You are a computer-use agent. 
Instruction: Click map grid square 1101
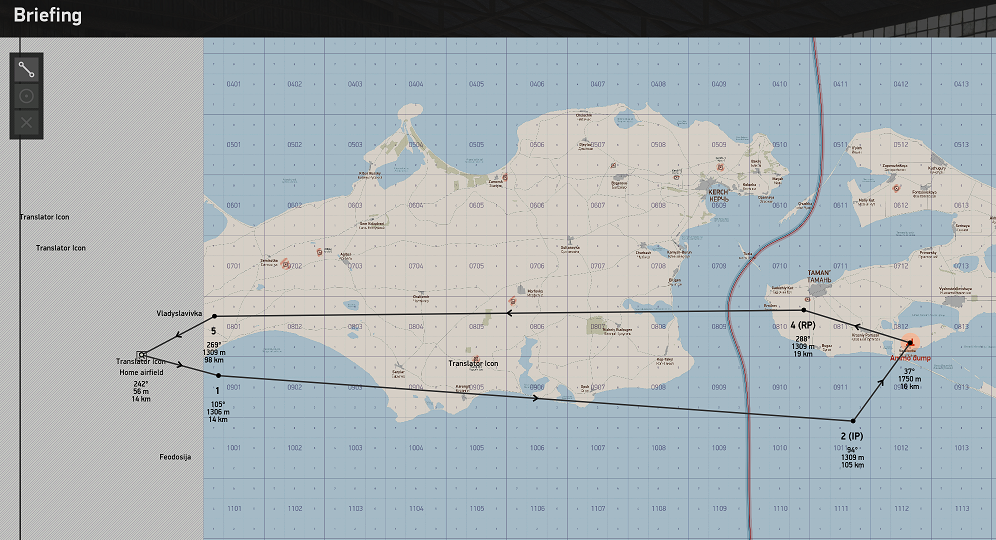tap(233, 509)
